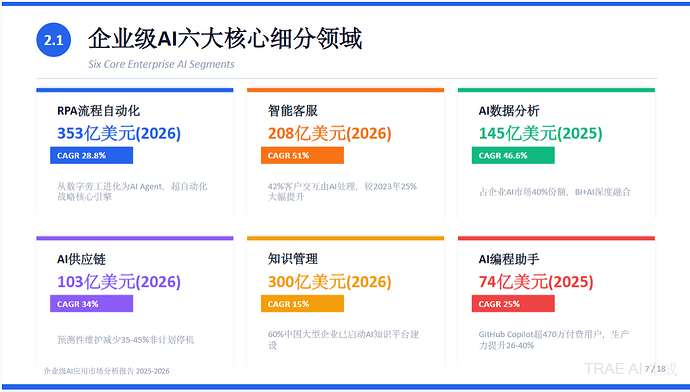This screenshot has width=690, height=392.
Task: Select the value 74亿美元(2025)
Action: click(536, 282)
